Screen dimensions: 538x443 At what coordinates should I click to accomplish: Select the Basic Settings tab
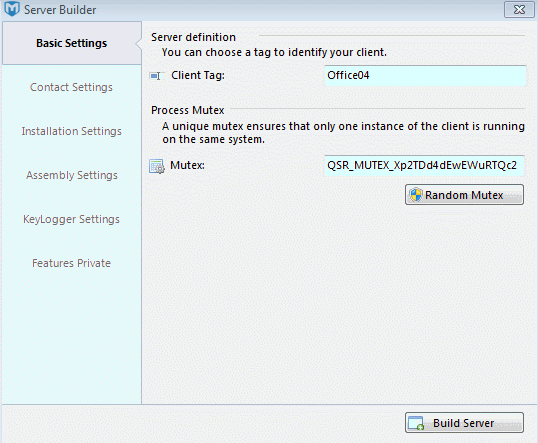[x=72, y=43]
